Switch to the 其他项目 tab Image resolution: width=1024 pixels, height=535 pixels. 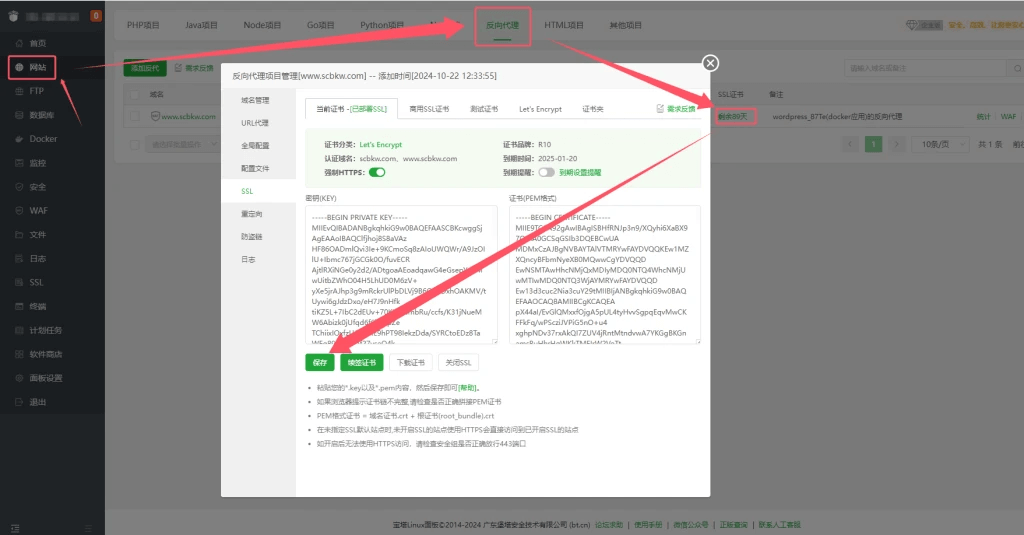pyautogui.click(x=626, y=25)
